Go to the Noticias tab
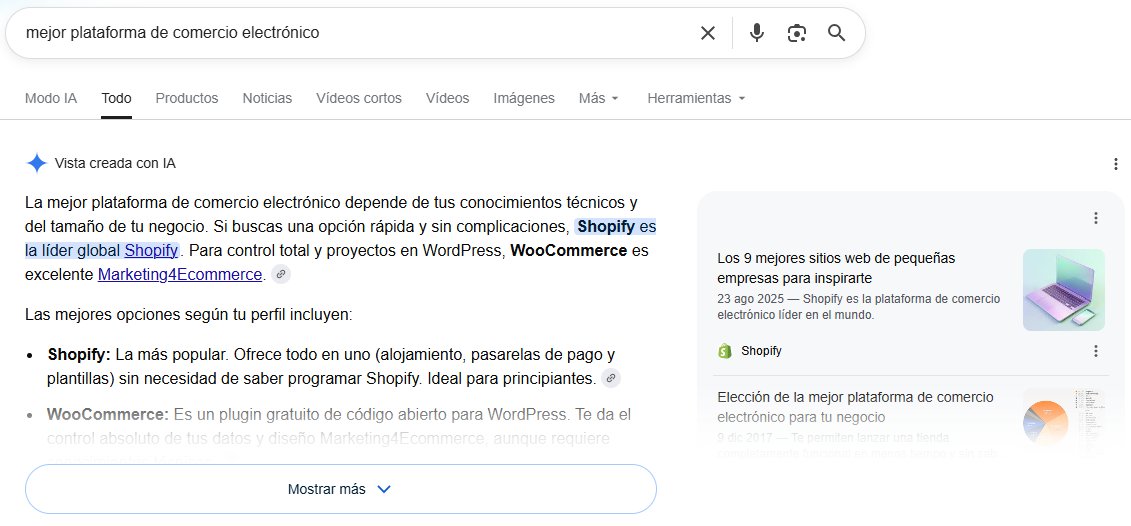The width and height of the screenshot is (1131, 526). pyautogui.click(x=267, y=98)
